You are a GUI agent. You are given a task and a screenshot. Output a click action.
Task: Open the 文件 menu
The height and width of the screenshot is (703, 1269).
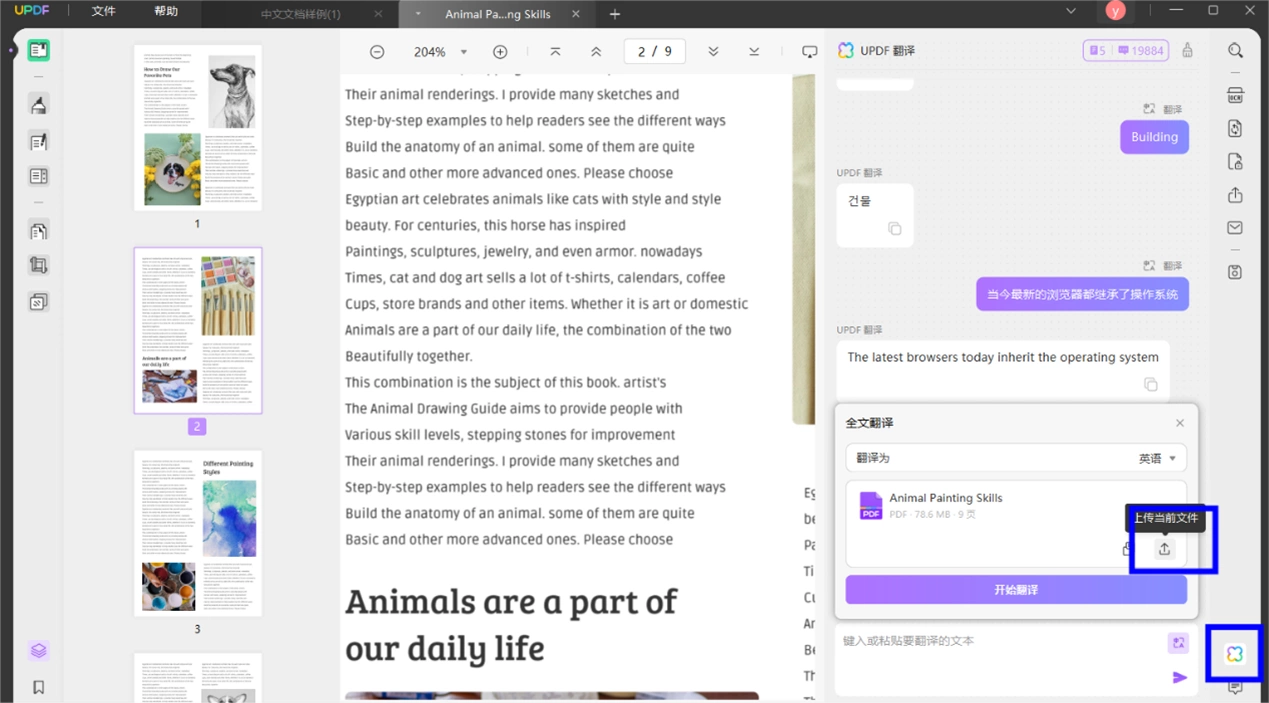point(103,12)
